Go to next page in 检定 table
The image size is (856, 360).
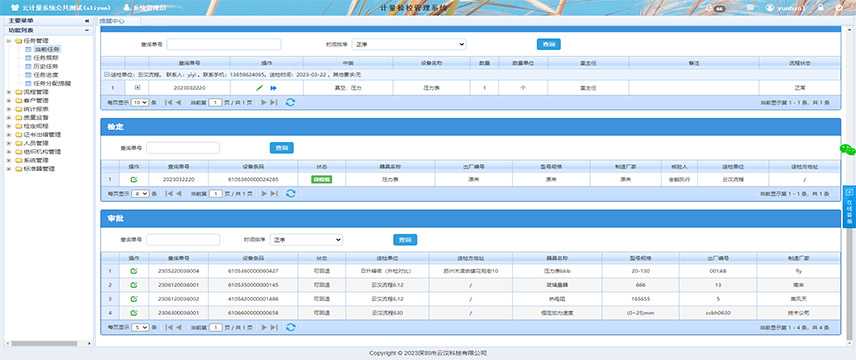(x=264, y=193)
